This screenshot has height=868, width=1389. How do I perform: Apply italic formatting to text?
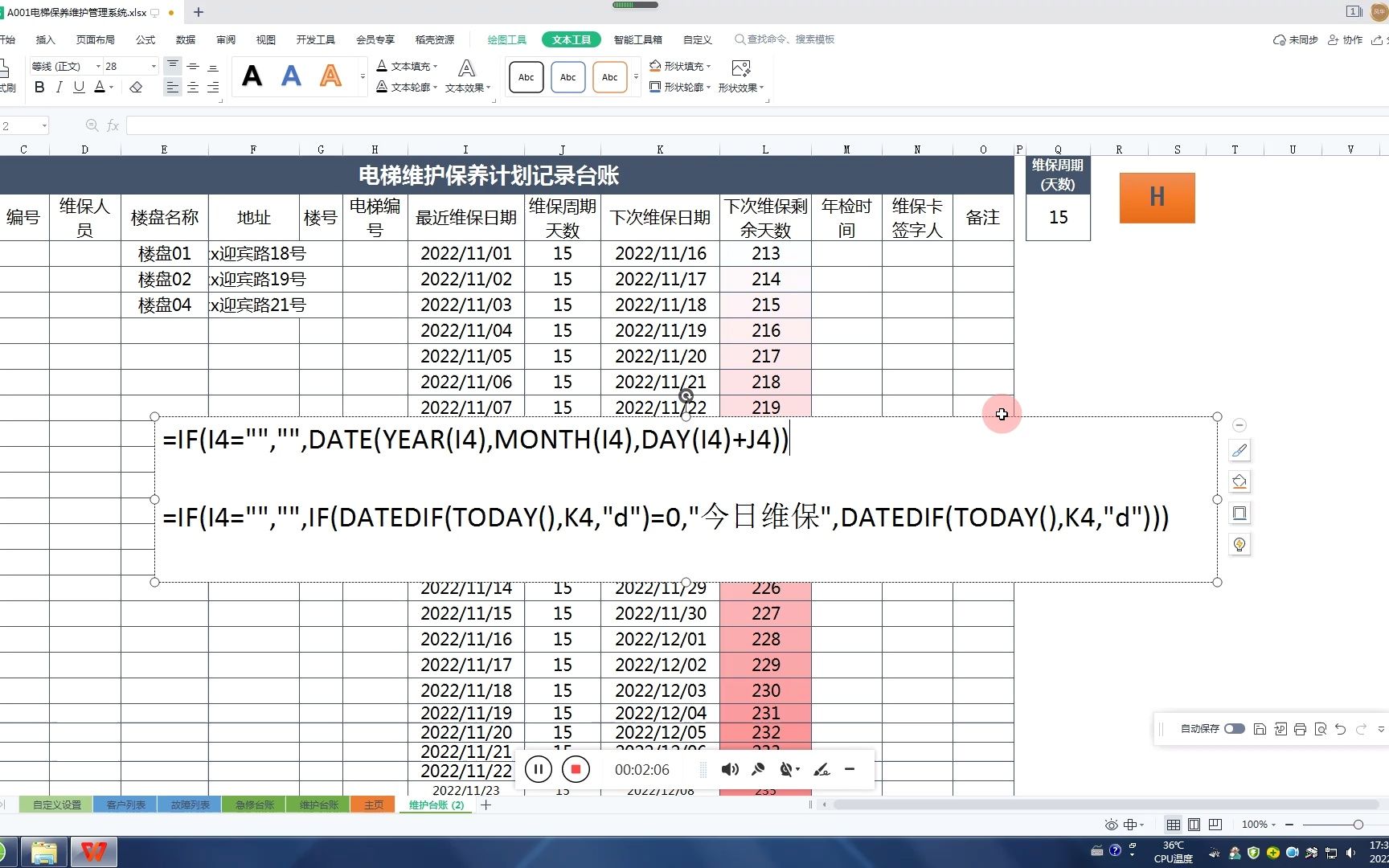pos(59,87)
